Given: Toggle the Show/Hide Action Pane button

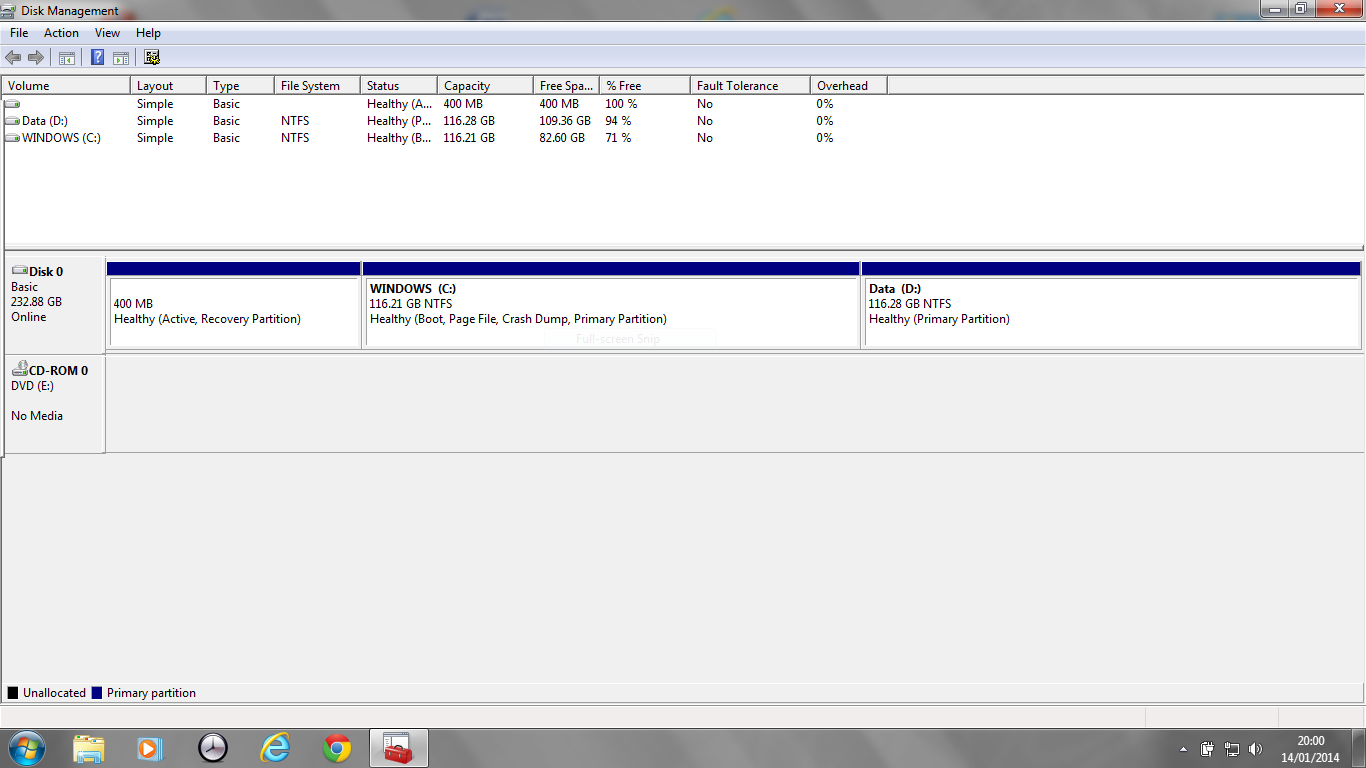Looking at the screenshot, I should click(x=121, y=58).
